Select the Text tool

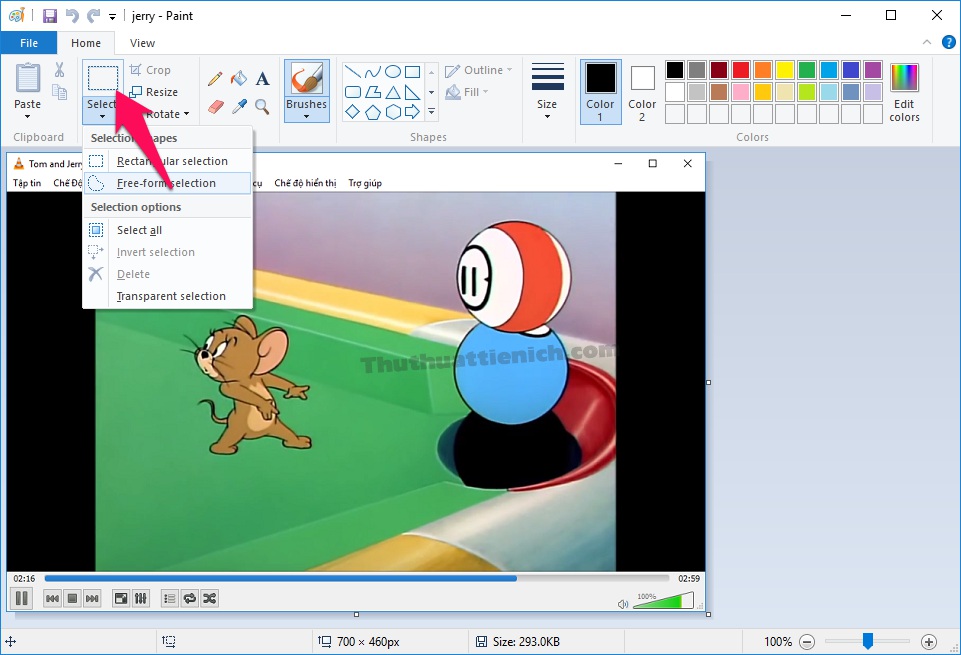(x=262, y=79)
